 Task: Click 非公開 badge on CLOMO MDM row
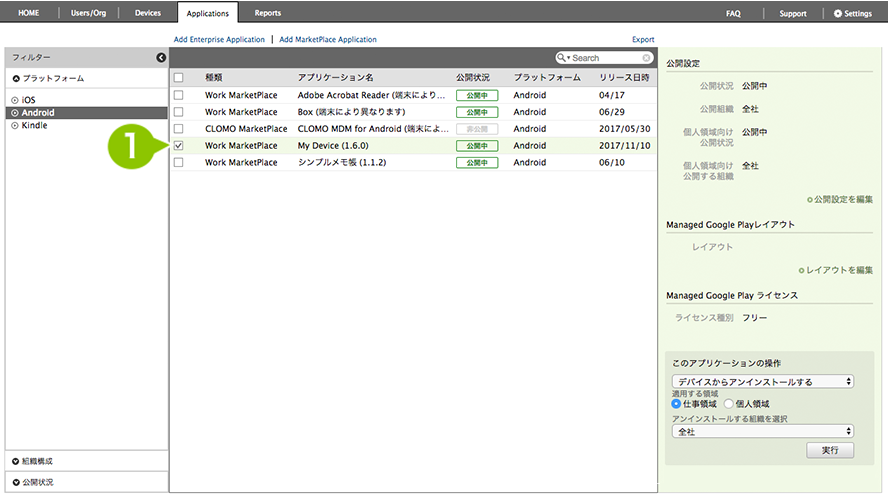point(477,129)
